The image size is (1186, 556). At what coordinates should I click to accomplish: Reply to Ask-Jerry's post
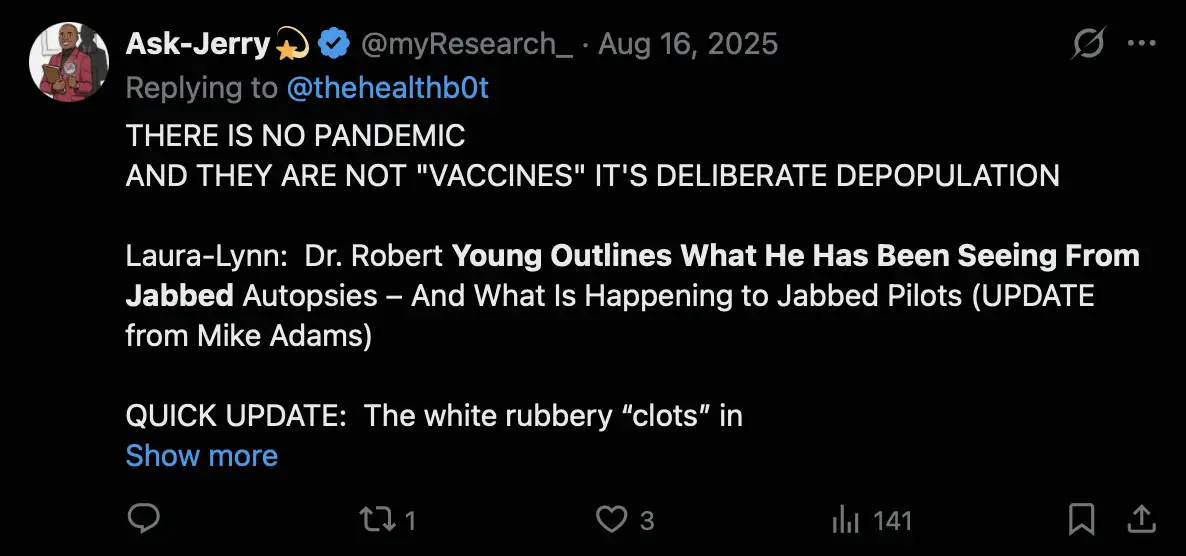pos(144,519)
